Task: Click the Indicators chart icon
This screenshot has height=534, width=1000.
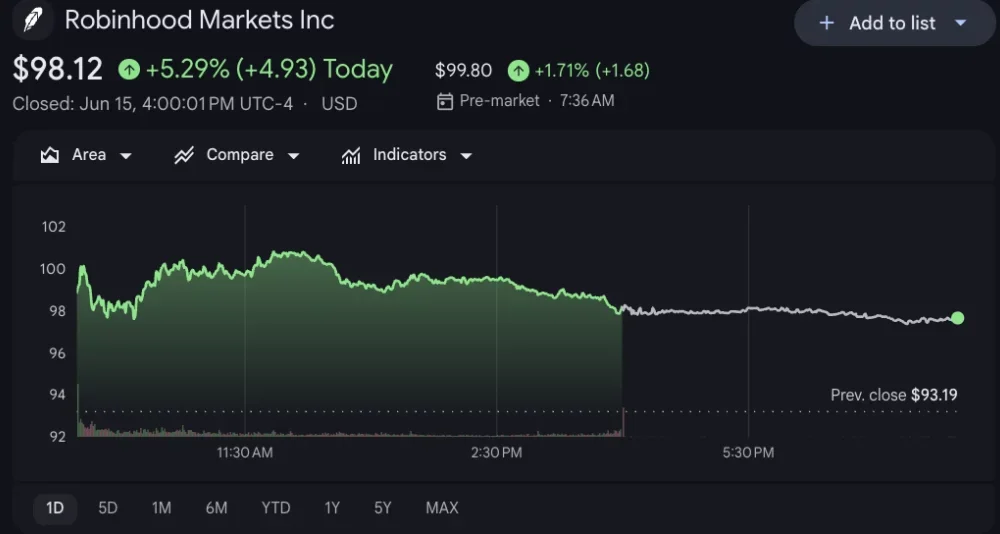Action: 351,155
